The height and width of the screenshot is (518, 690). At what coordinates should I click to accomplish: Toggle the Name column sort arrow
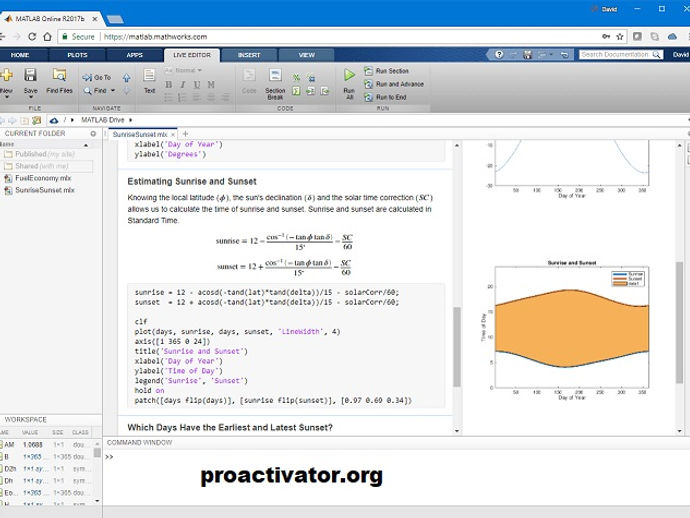pos(86,145)
